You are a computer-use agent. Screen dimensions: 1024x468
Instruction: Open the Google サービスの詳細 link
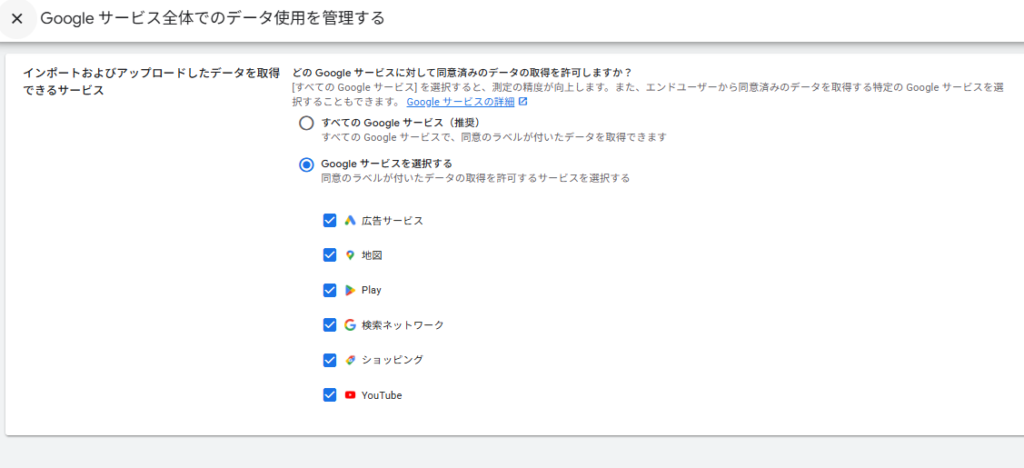460,102
